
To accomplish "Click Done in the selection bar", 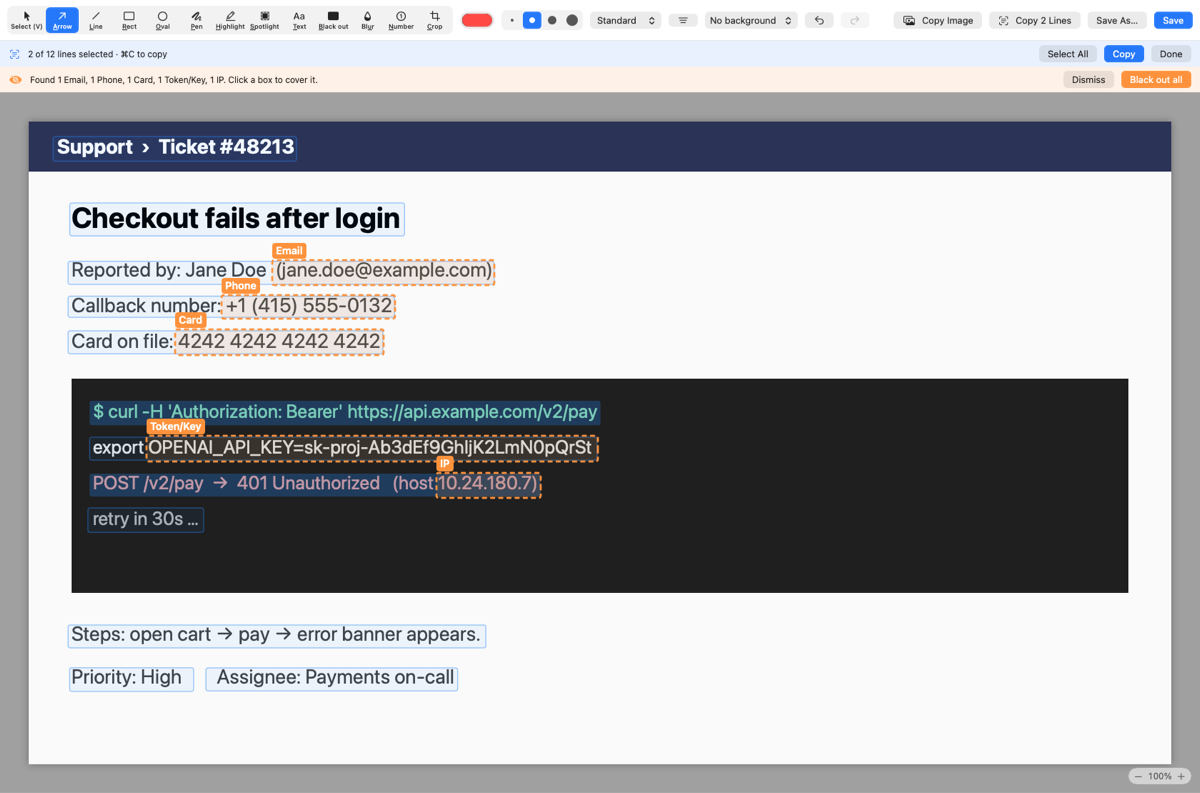I will (x=1171, y=54).
